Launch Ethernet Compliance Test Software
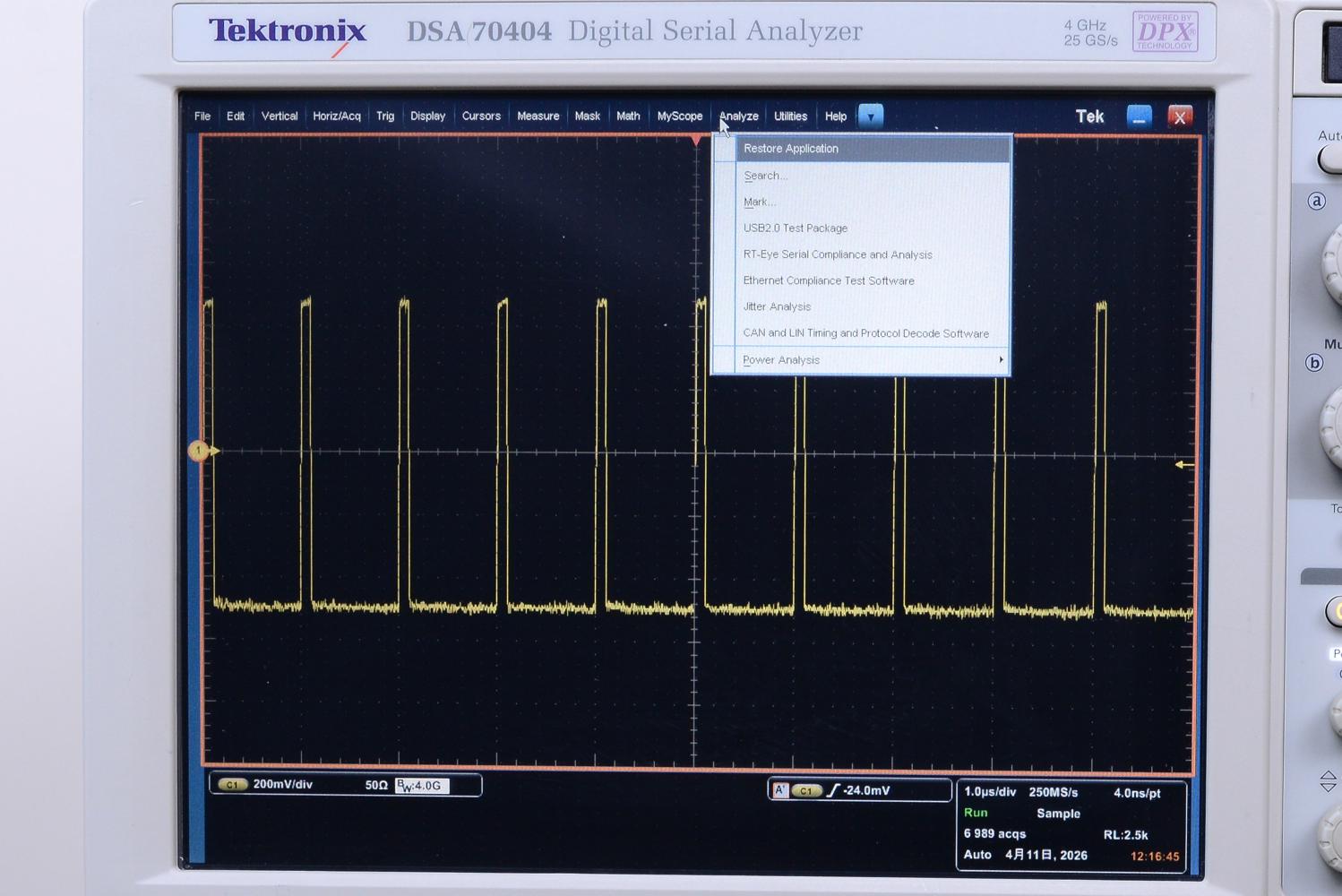1342x896 pixels. [x=873, y=280]
